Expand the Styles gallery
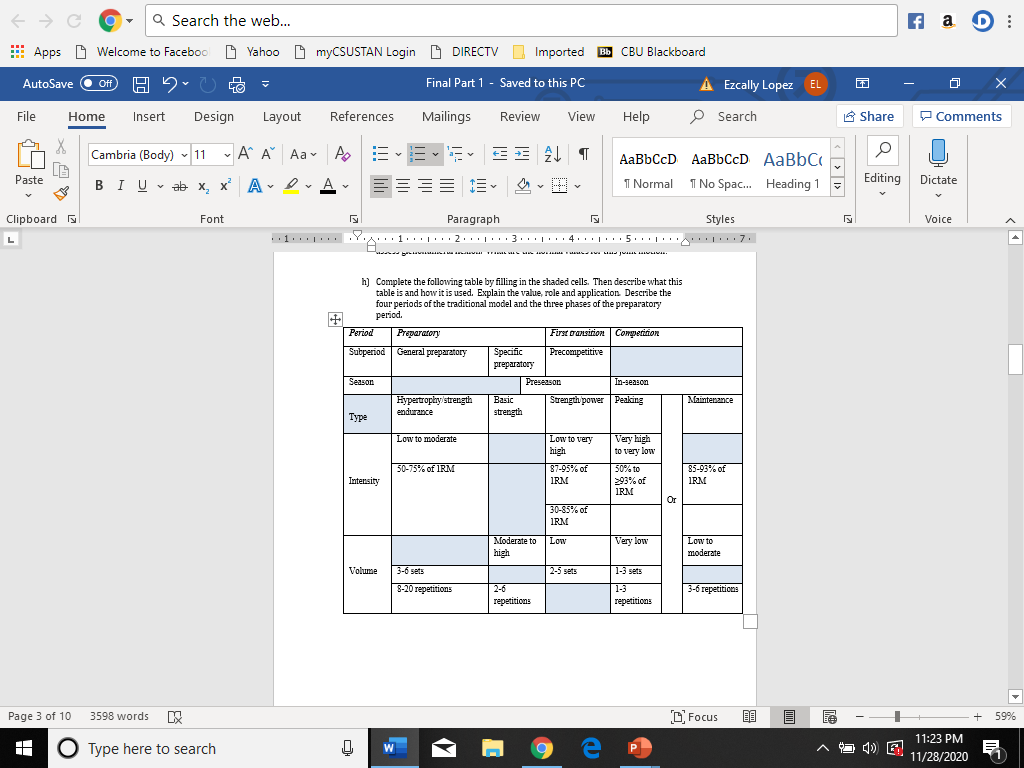 pyautogui.click(x=837, y=187)
